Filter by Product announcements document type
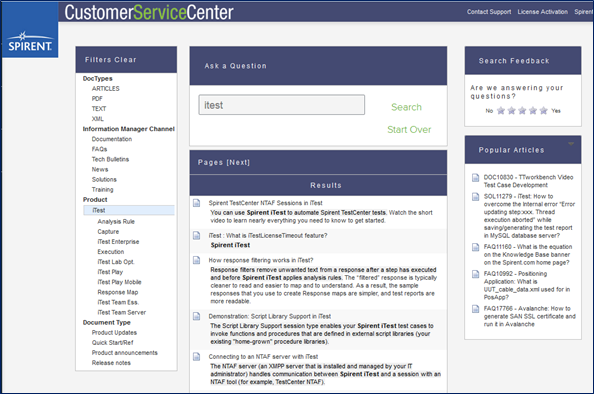Viewport: 594px width, 394px height. point(124,353)
